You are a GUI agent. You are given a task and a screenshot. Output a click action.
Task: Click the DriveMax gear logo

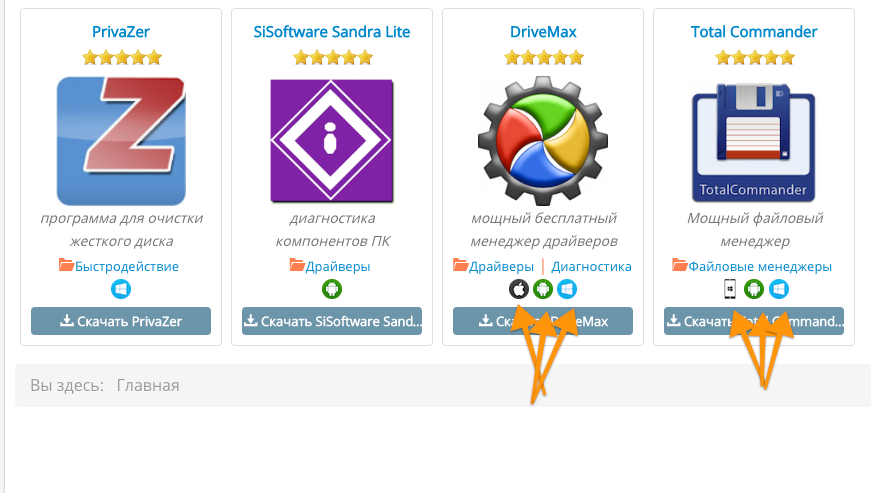point(543,140)
